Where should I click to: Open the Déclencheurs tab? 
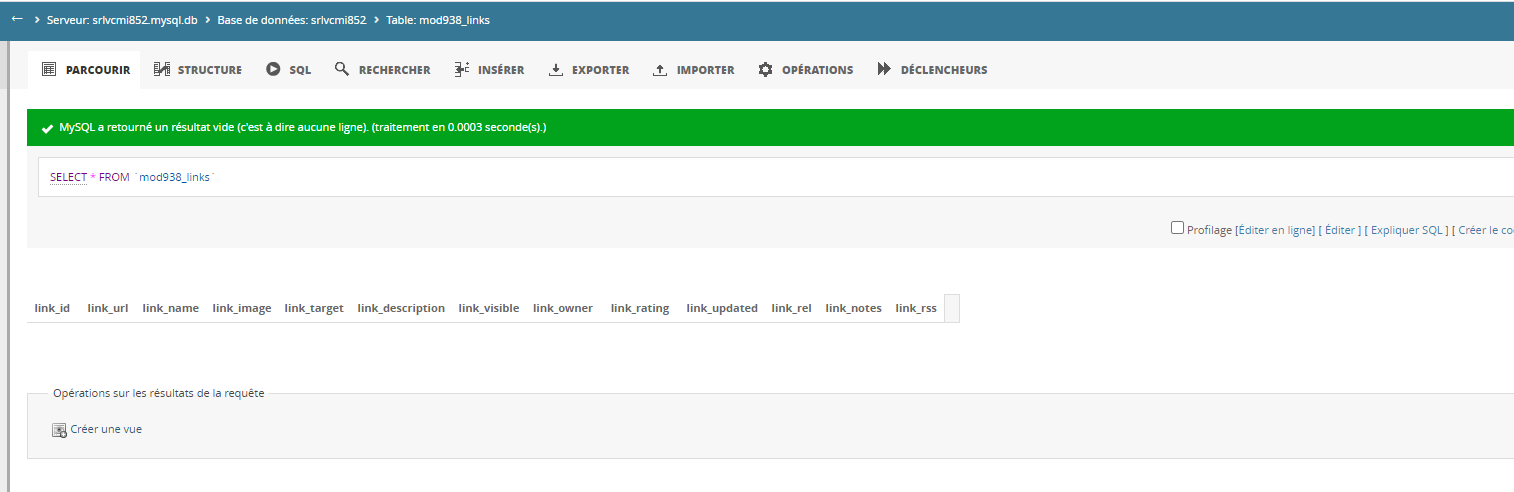pyautogui.click(x=943, y=70)
